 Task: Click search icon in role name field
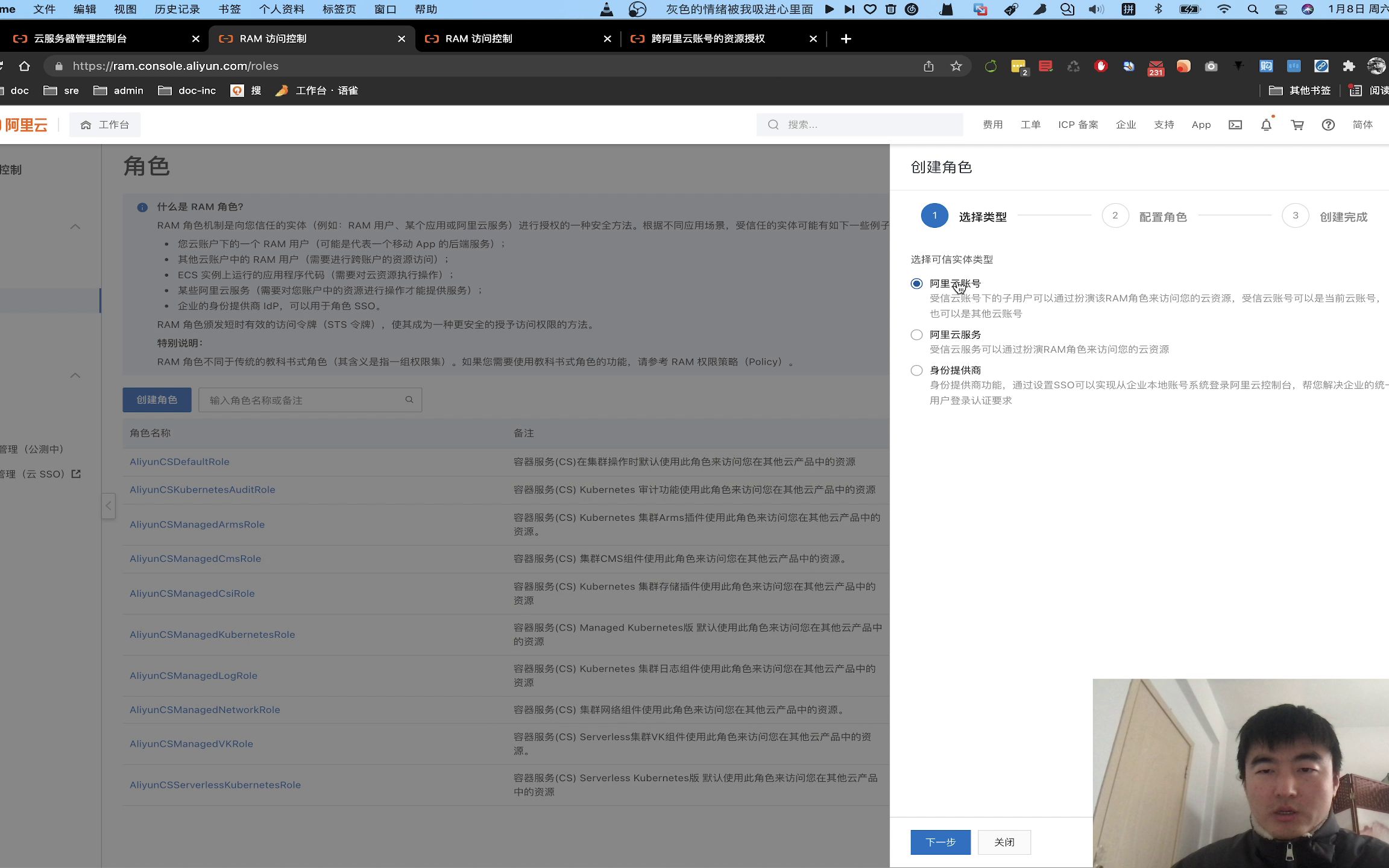tap(409, 400)
